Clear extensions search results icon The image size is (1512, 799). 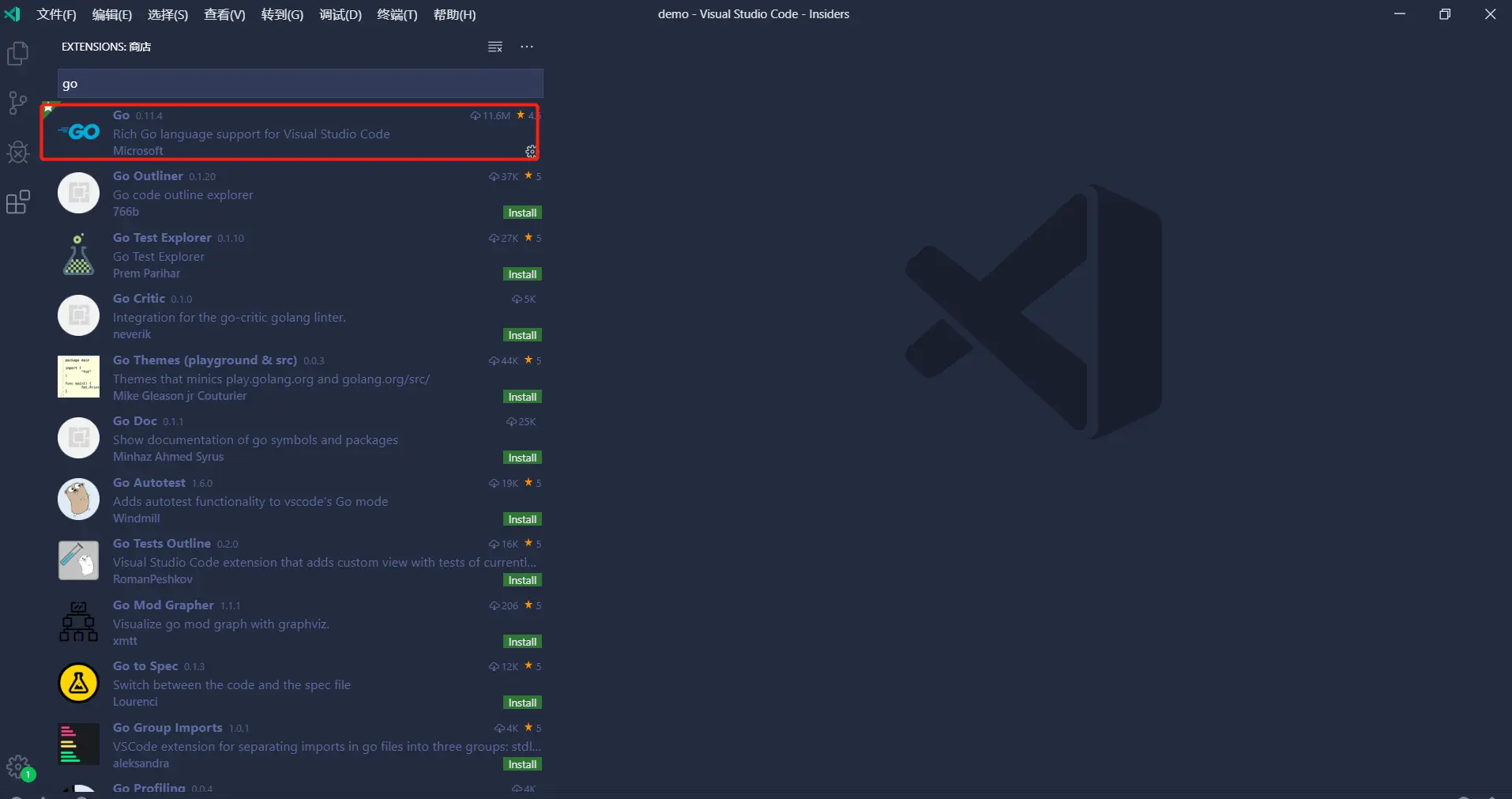[x=495, y=47]
